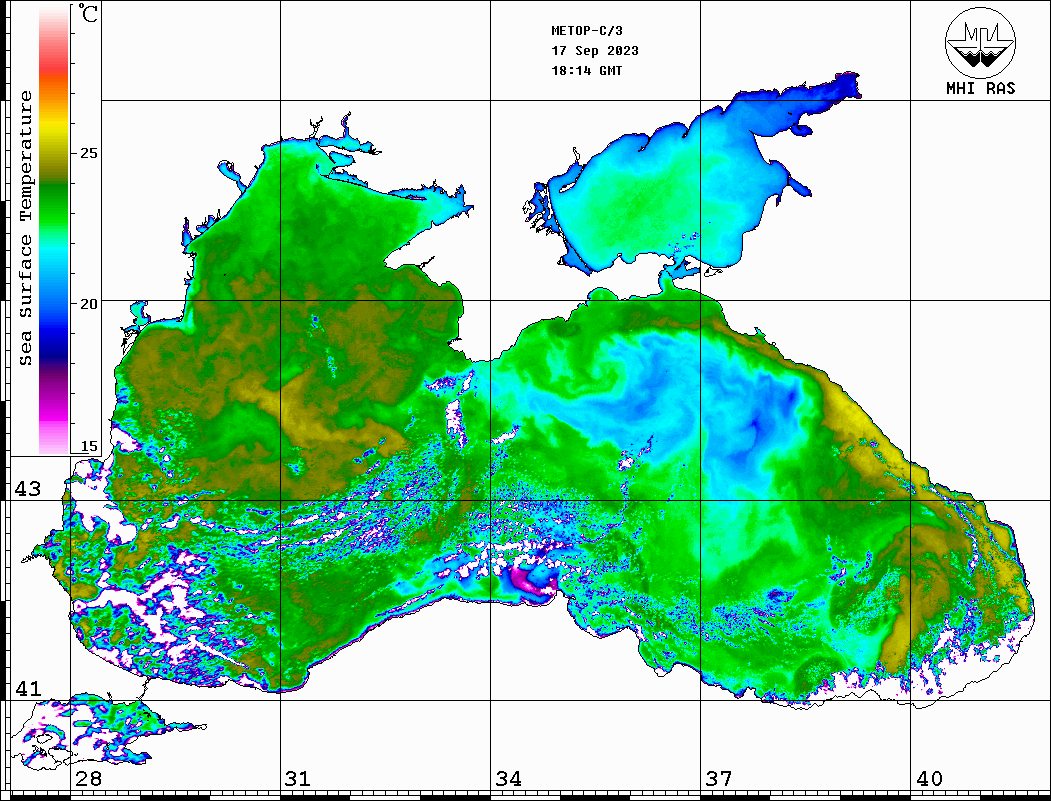Click the 15 tick on the temperature scale

(x=89, y=447)
